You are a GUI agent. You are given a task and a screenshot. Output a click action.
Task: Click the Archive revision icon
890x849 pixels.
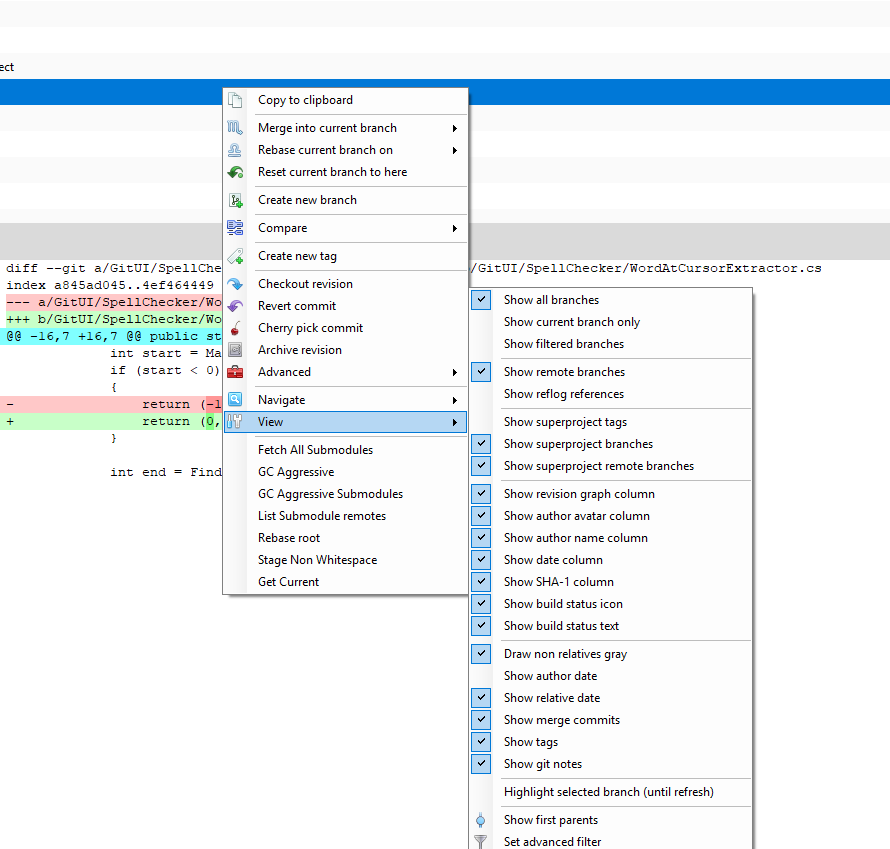point(235,350)
